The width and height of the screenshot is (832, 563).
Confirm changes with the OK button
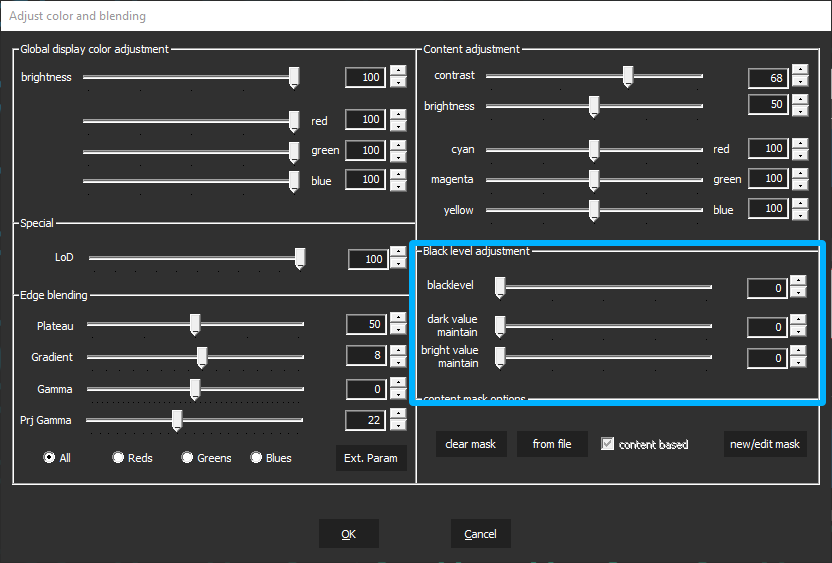click(x=348, y=534)
